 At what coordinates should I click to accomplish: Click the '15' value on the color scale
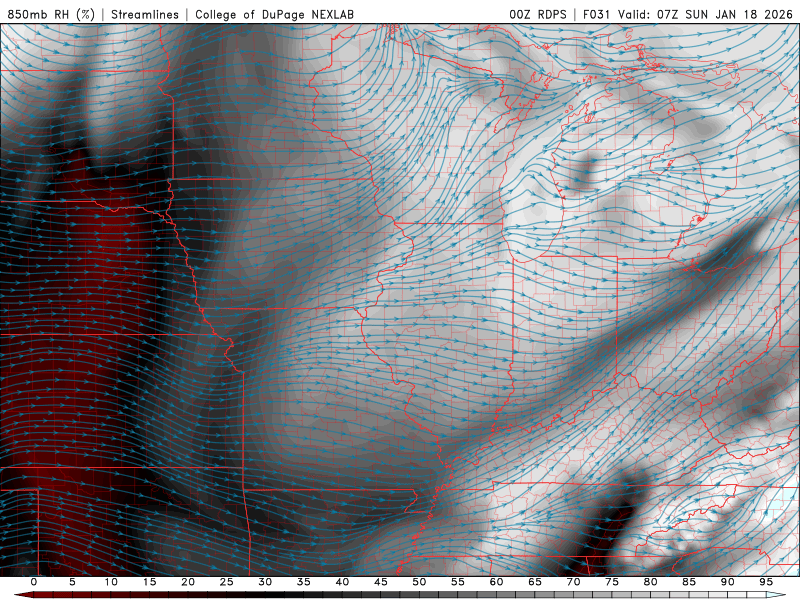[x=149, y=582]
